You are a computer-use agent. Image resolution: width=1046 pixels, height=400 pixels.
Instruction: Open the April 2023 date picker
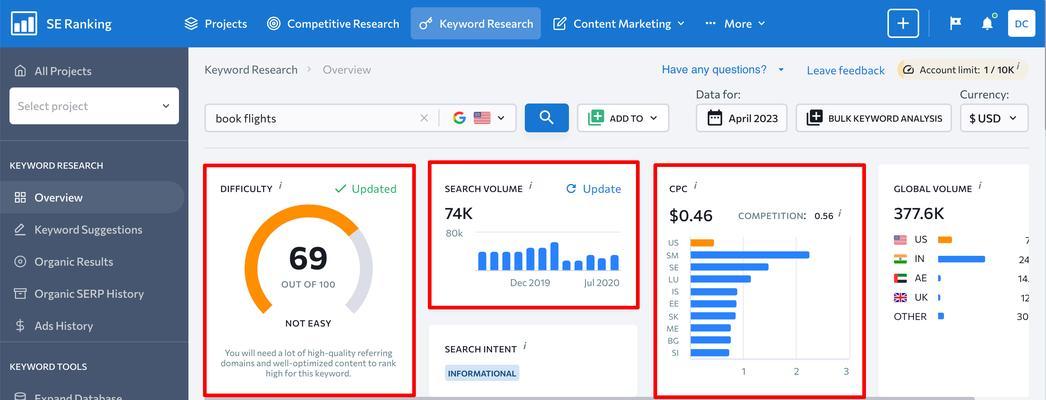point(741,118)
